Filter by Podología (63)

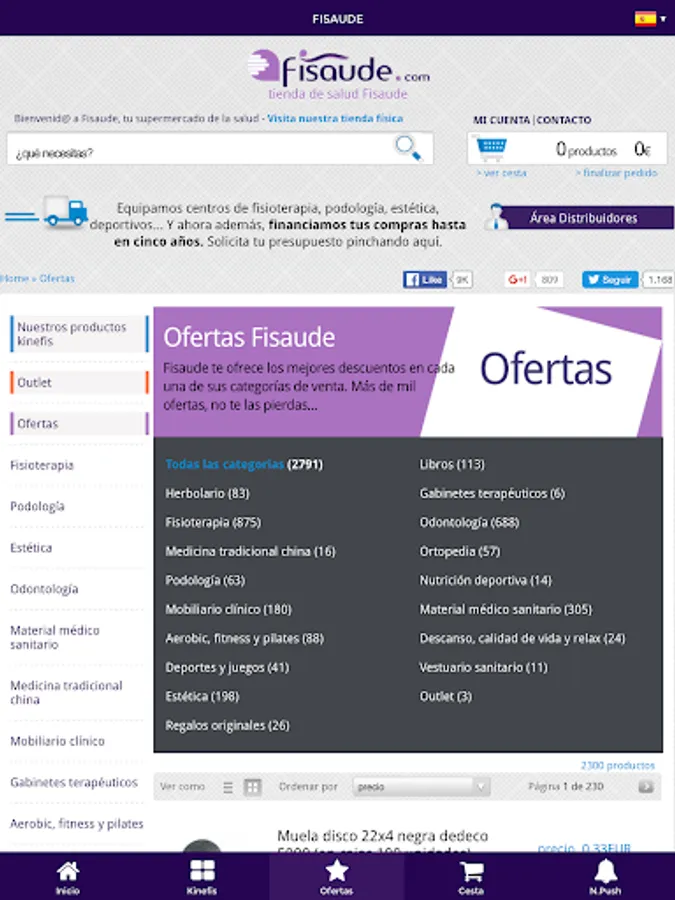point(205,580)
